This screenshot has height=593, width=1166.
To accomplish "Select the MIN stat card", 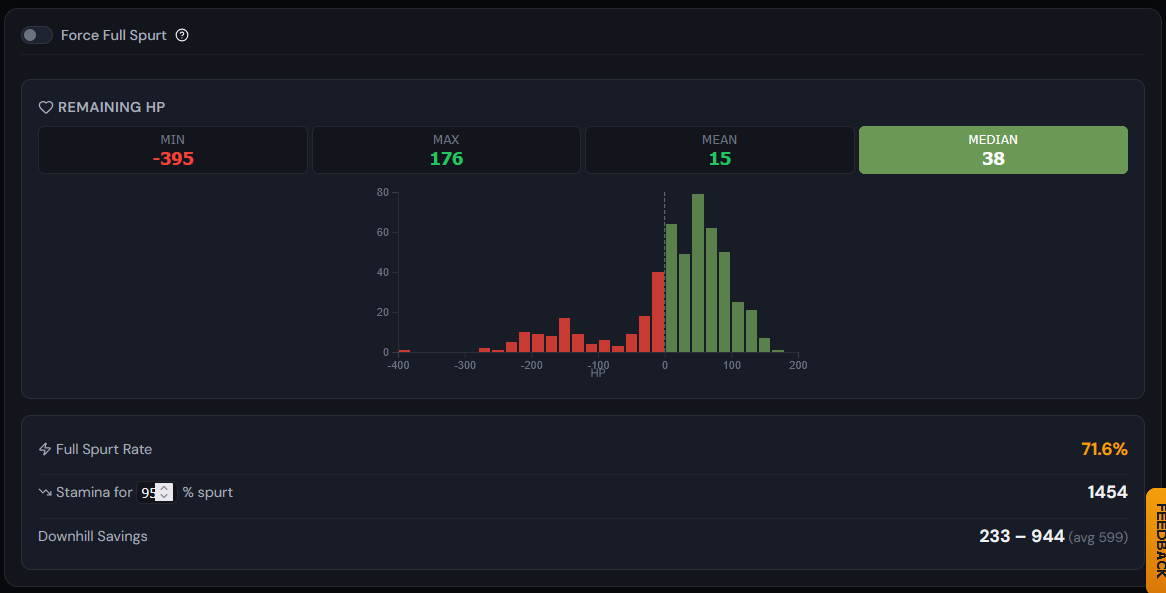I will (173, 150).
